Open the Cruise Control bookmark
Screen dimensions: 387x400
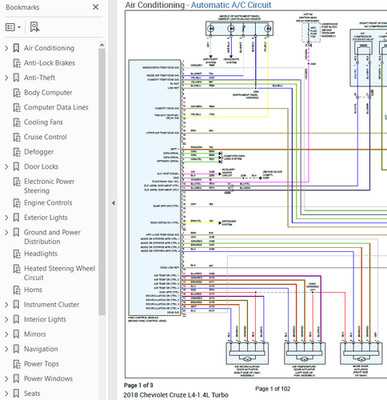[x=45, y=137]
